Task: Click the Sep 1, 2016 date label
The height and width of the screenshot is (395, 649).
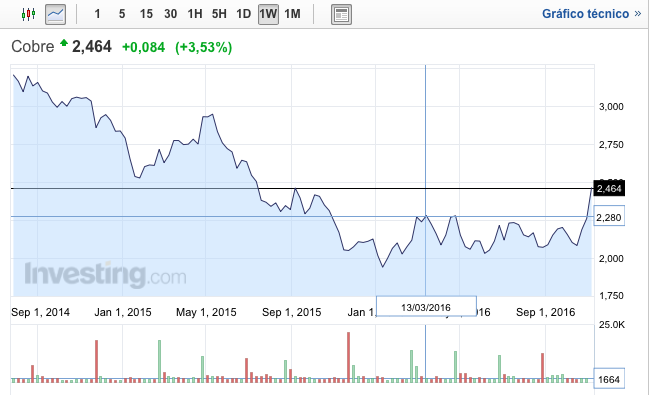Action: point(546,312)
